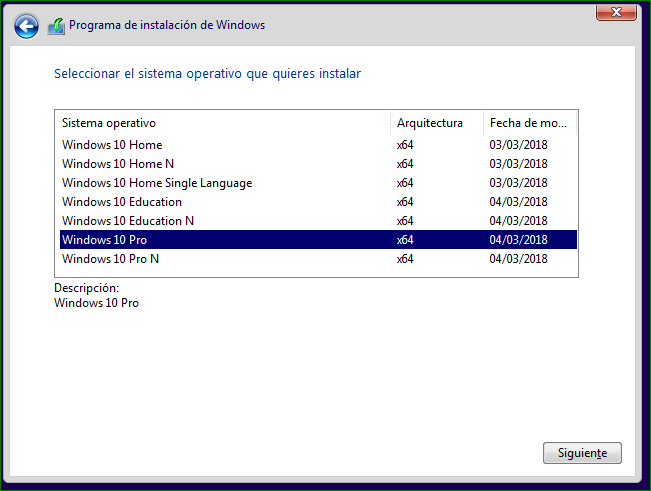Select Windows 10 Home row
The image size is (651, 491).
click(318, 145)
